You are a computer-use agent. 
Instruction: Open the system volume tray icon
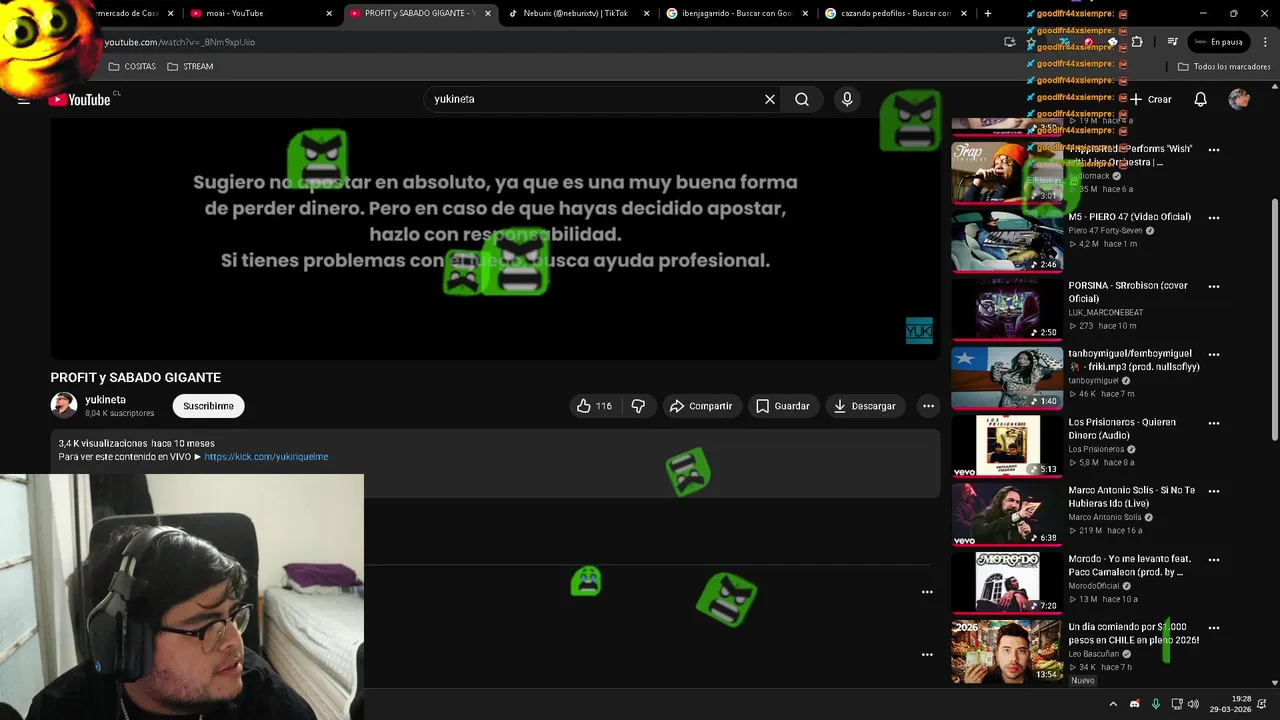(1193, 704)
